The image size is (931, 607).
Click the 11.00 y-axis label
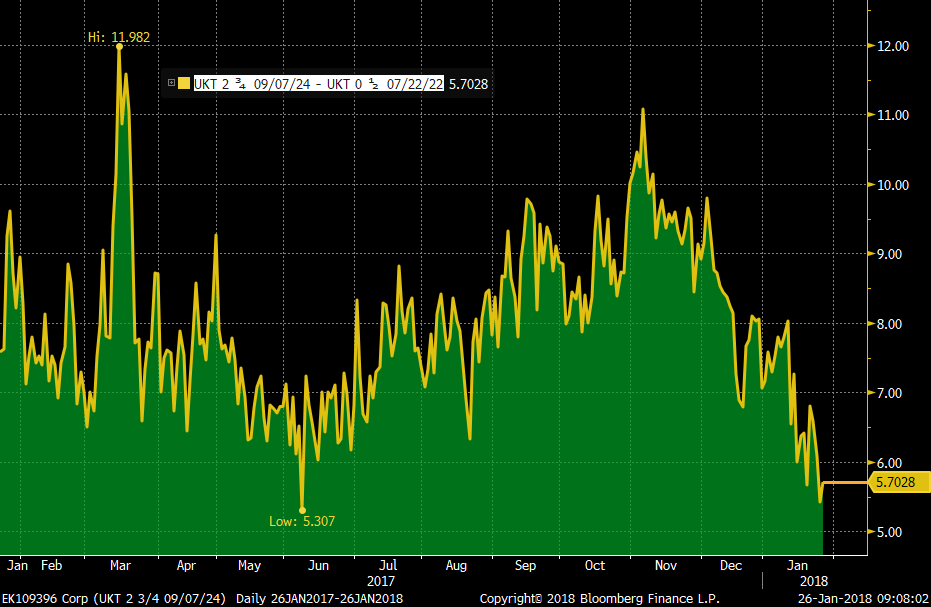click(893, 115)
